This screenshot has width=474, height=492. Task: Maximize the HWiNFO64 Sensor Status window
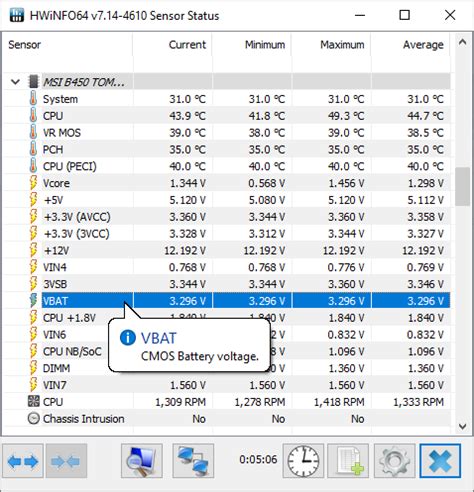[x=404, y=15]
